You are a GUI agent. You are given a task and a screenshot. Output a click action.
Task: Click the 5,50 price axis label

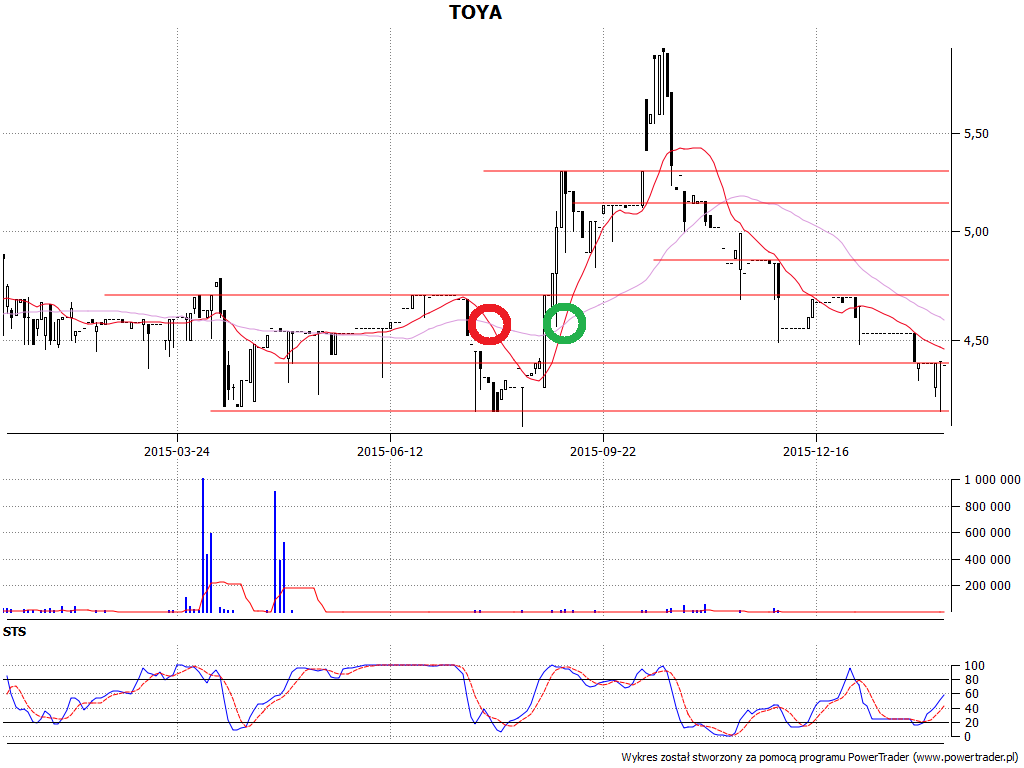(x=976, y=133)
